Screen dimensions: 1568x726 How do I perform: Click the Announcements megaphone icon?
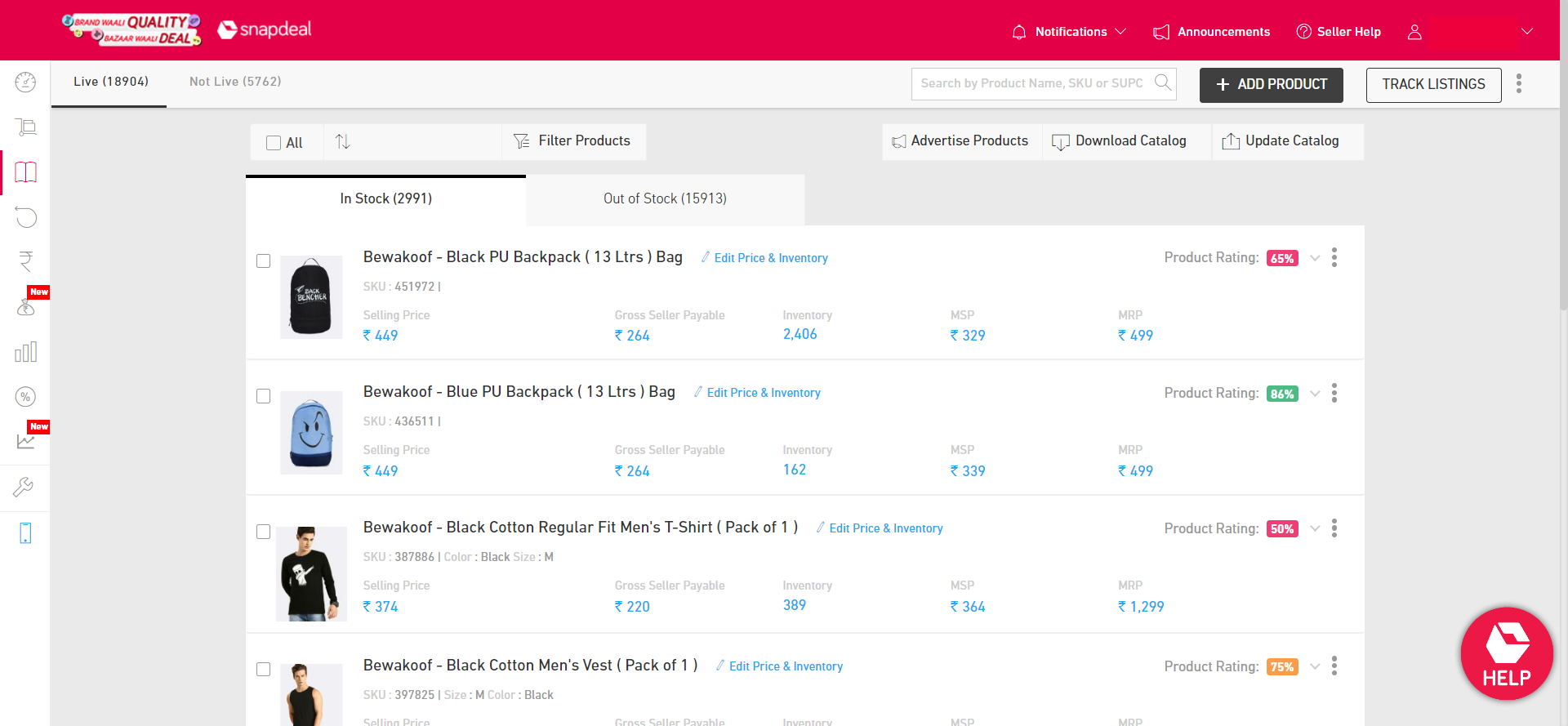(1161, 32)
